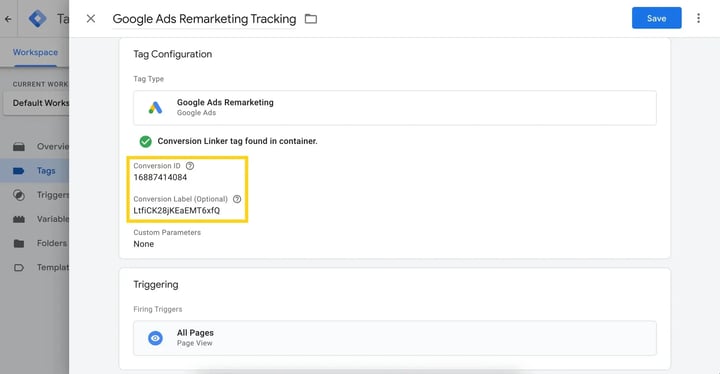Screen dimensions: 720x374
Task: Close the tag editor panel
Action: [91, 18]
